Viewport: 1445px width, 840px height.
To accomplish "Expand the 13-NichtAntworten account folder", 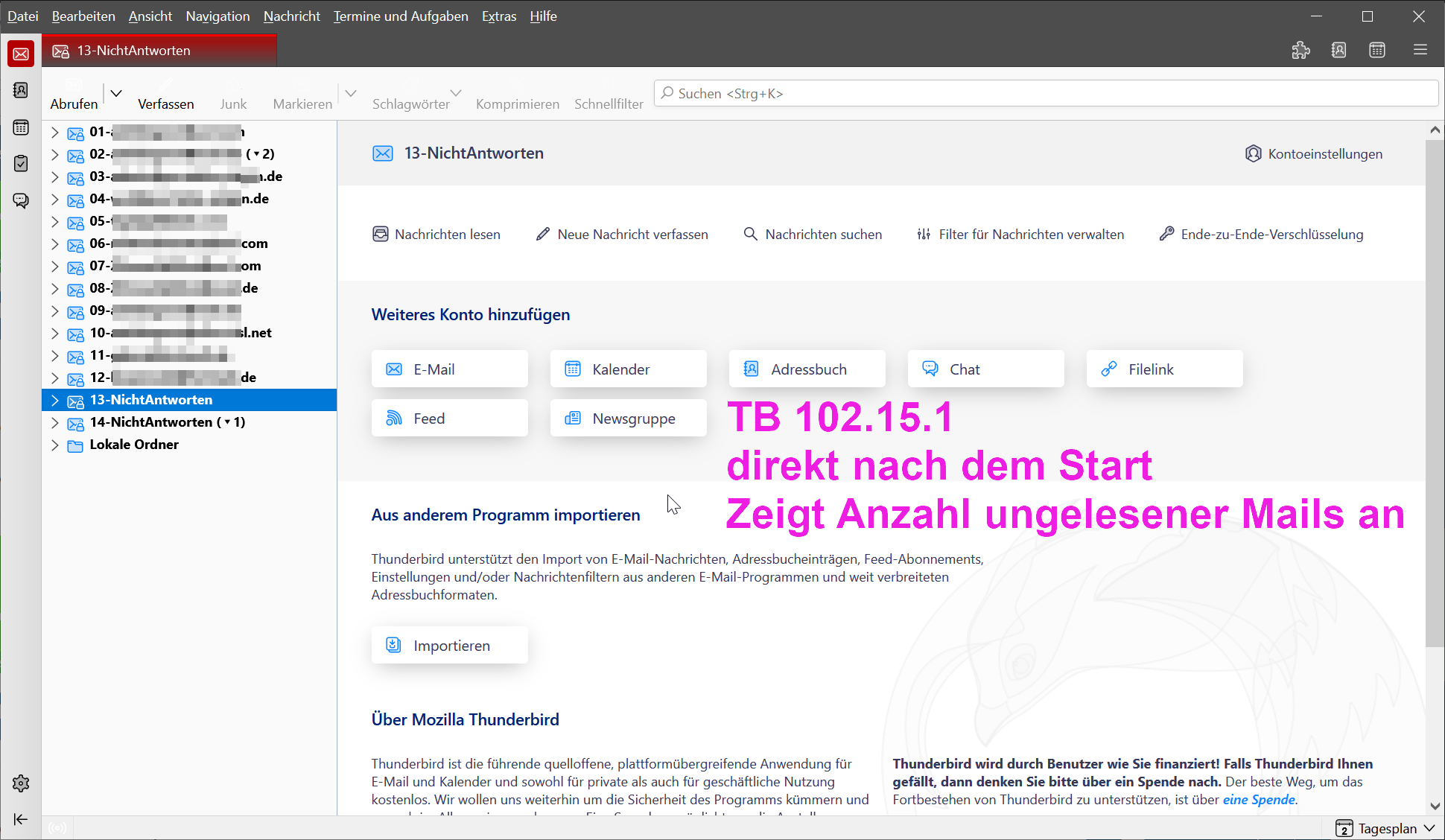I will point(54,400).
